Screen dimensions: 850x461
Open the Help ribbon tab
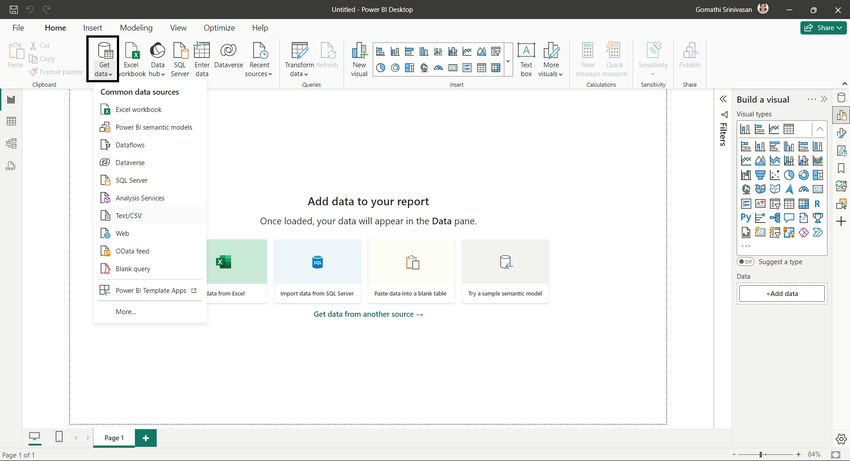click(x=260, y=28)
